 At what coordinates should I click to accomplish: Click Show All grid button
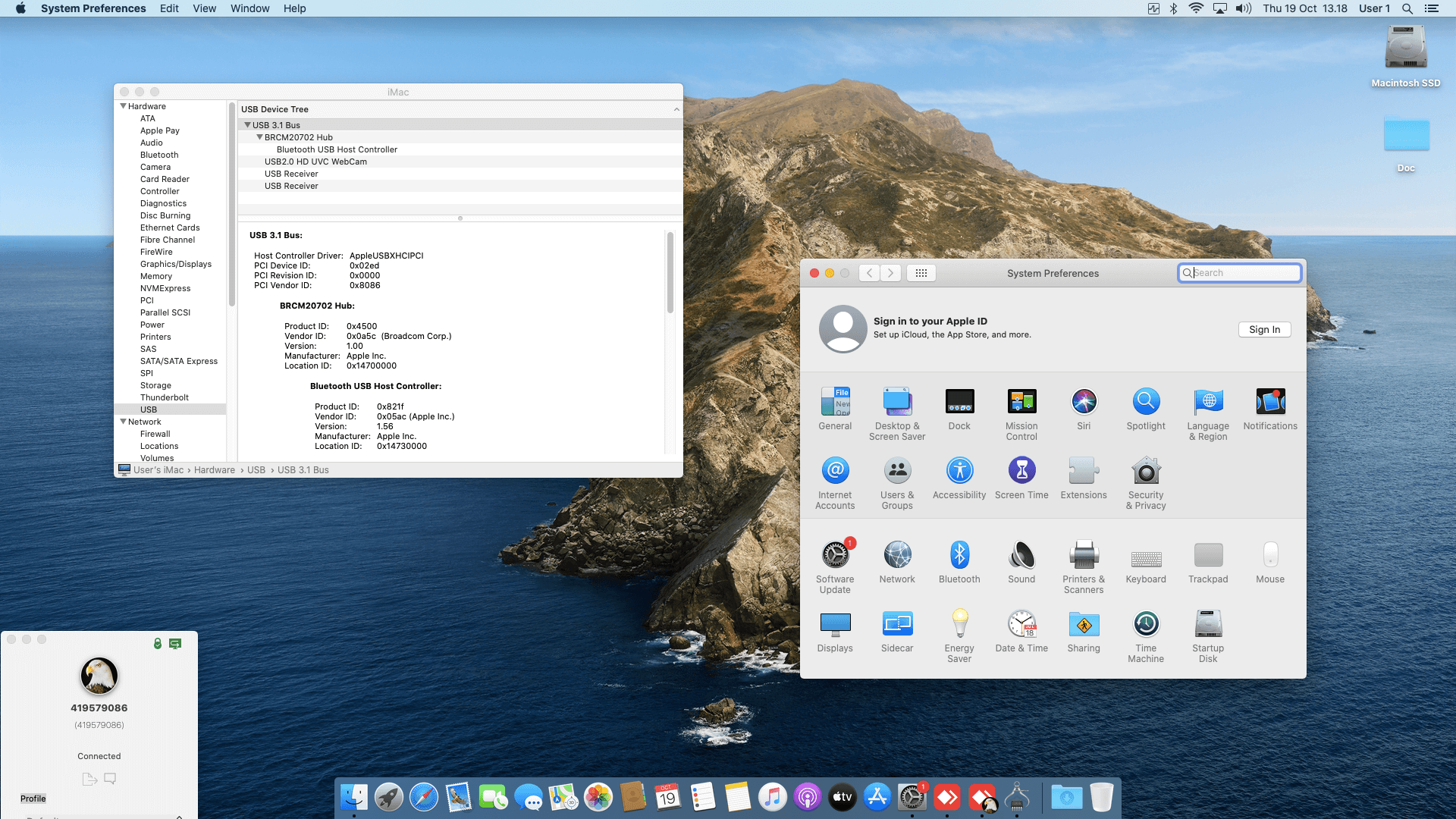[921, 273]
